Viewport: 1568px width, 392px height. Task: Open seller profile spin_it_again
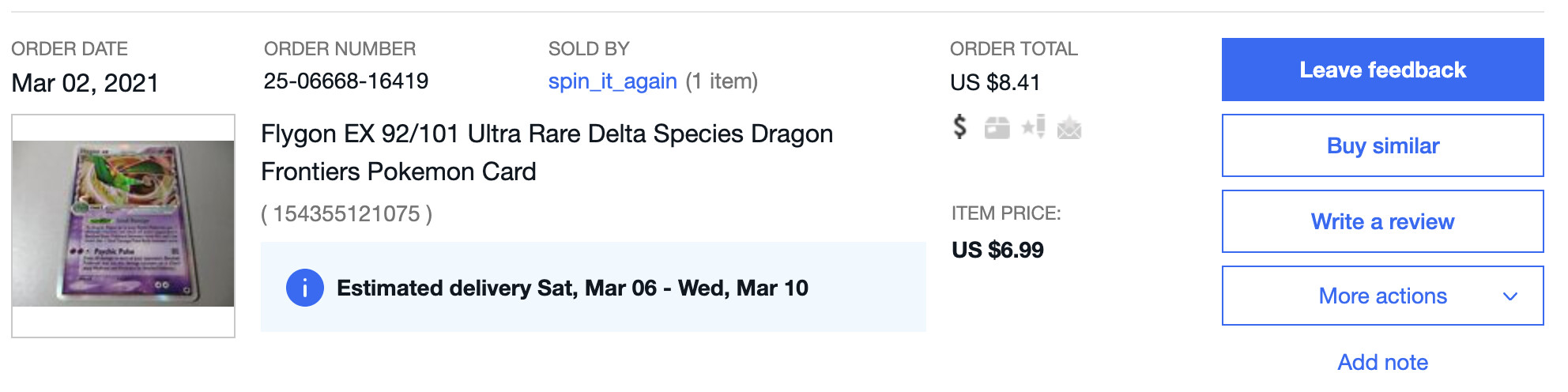tap(612, 81)
